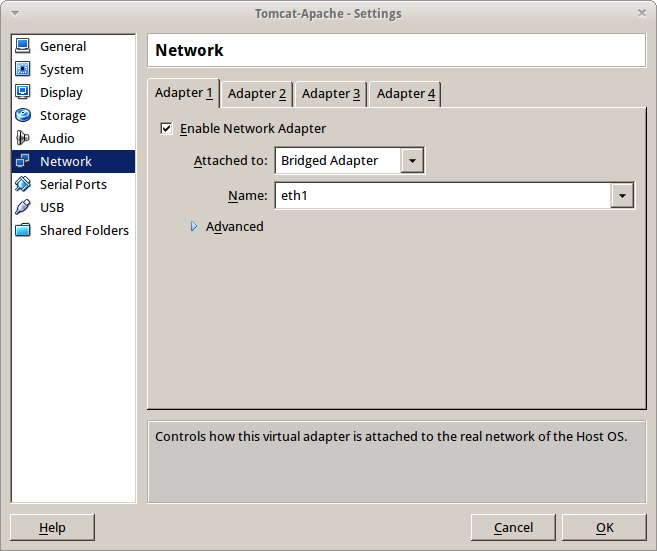This screenshot has height=551, width=657.
Task: Click the description text about Host OS
Action: click(391, 437)
